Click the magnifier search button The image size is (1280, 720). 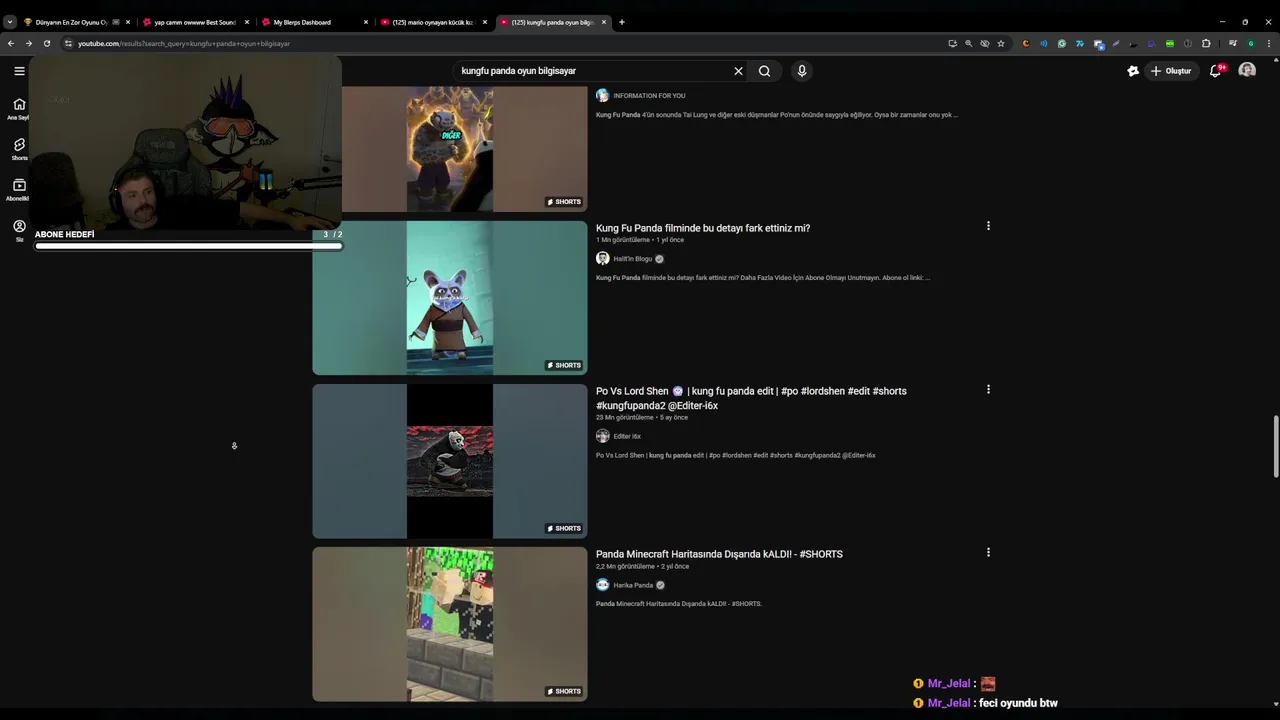point(764,71)
